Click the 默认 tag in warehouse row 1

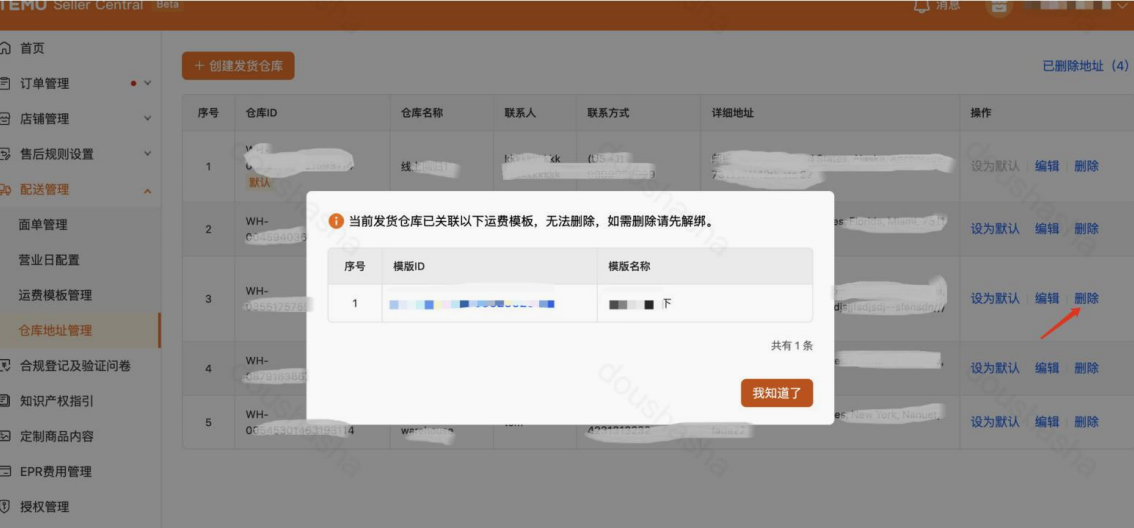[x=259, y=182]
